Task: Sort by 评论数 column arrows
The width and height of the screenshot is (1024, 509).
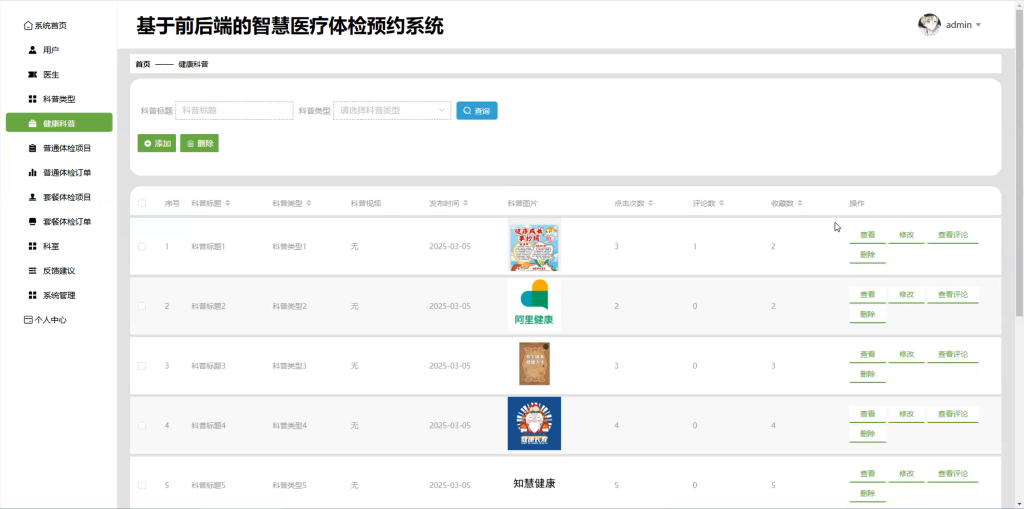Action: [722, 203]
